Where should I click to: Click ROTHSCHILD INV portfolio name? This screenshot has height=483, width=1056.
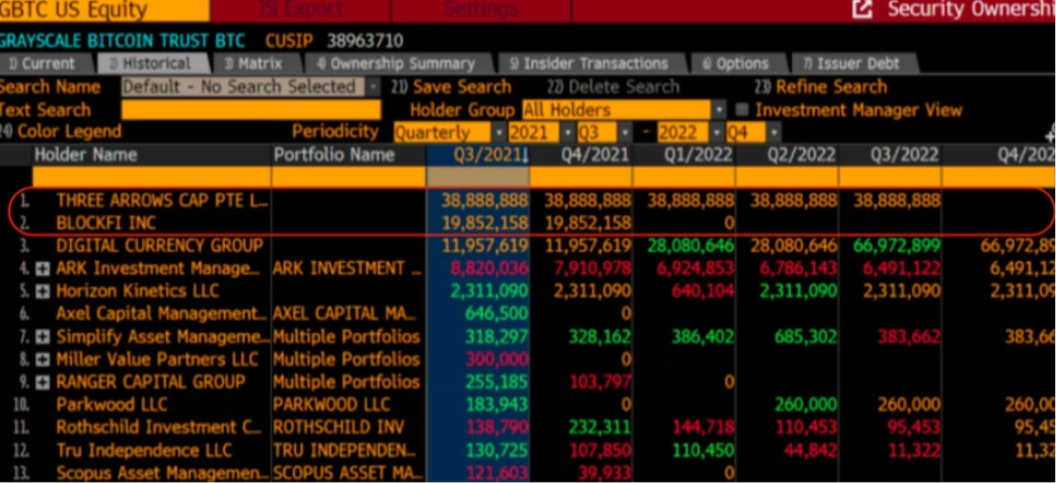pyautogui.click(x=339, y=428)
